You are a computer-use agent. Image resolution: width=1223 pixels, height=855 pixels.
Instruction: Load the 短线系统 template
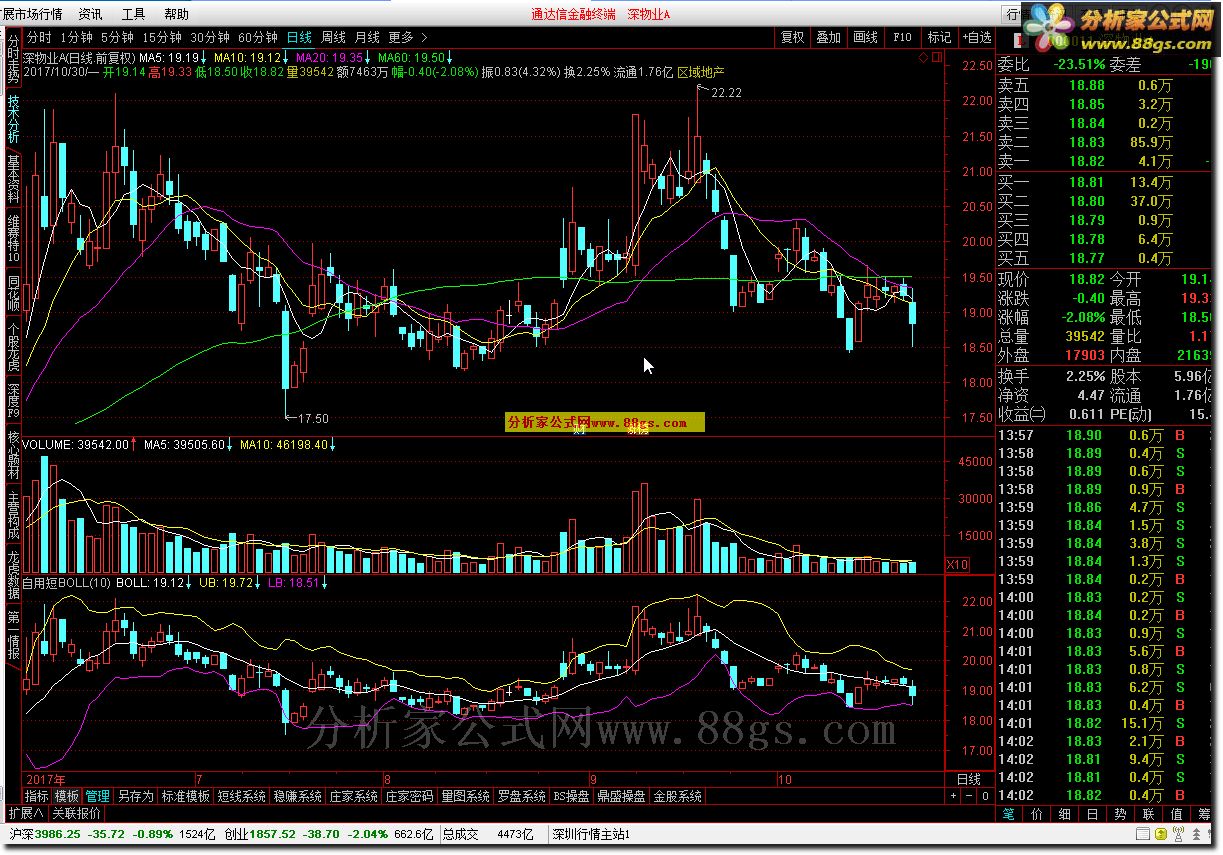(241, 797)
